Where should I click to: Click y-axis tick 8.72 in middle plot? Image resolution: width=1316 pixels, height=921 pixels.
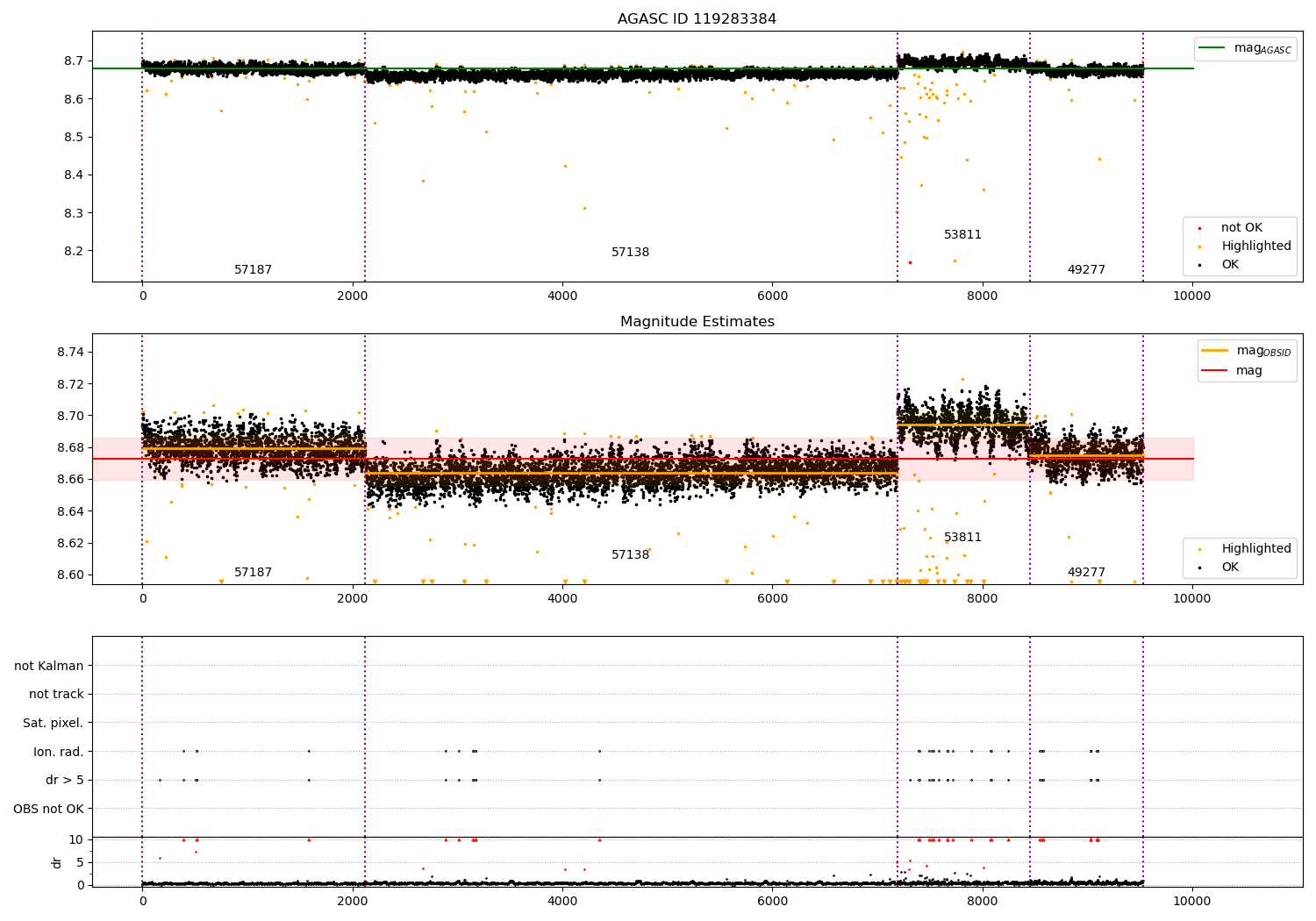[70, 384]
